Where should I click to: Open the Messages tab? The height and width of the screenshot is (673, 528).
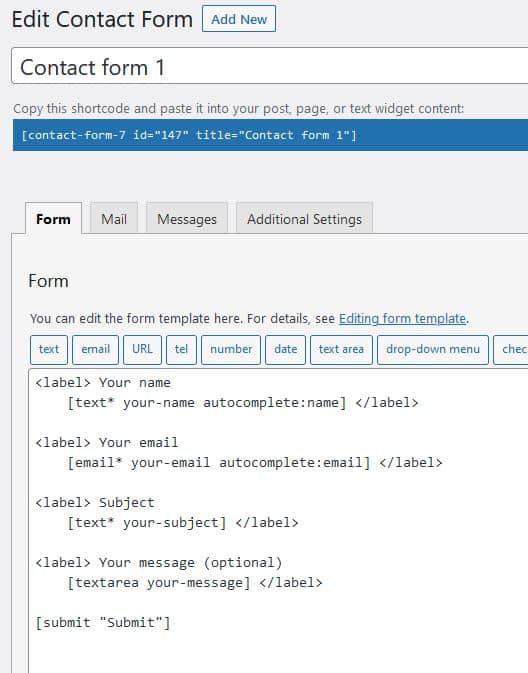coord(187,219)
